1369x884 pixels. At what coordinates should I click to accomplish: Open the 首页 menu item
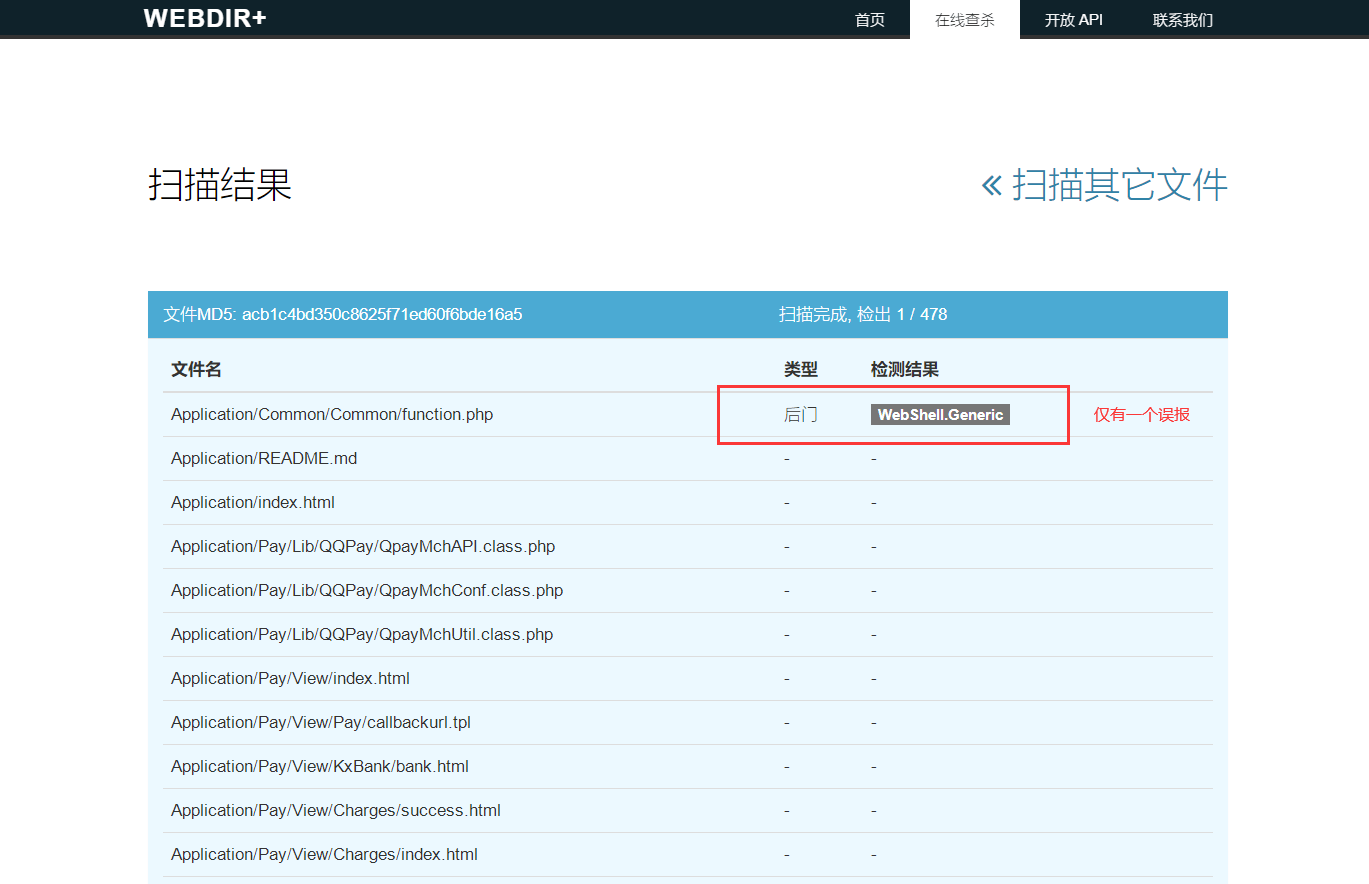[x=869, y=19]
